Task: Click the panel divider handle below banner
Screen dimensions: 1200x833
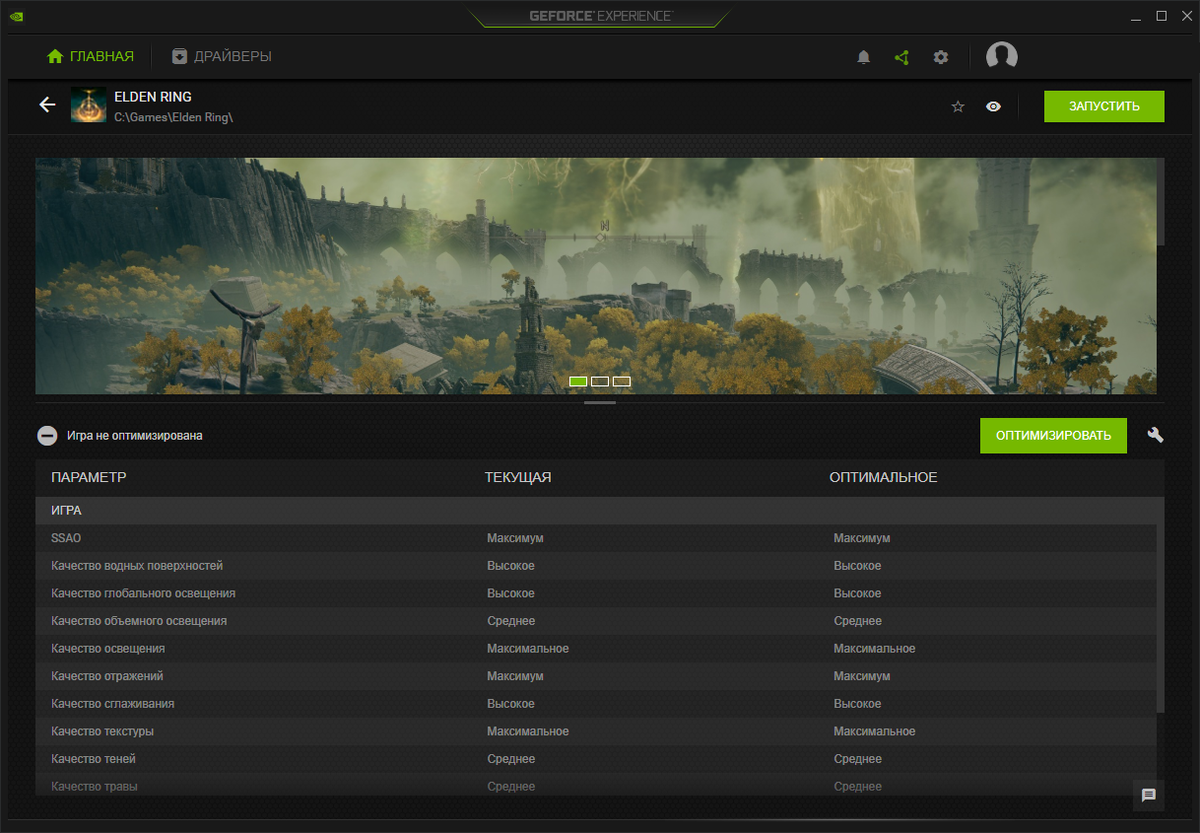Action: pos(600,402)
